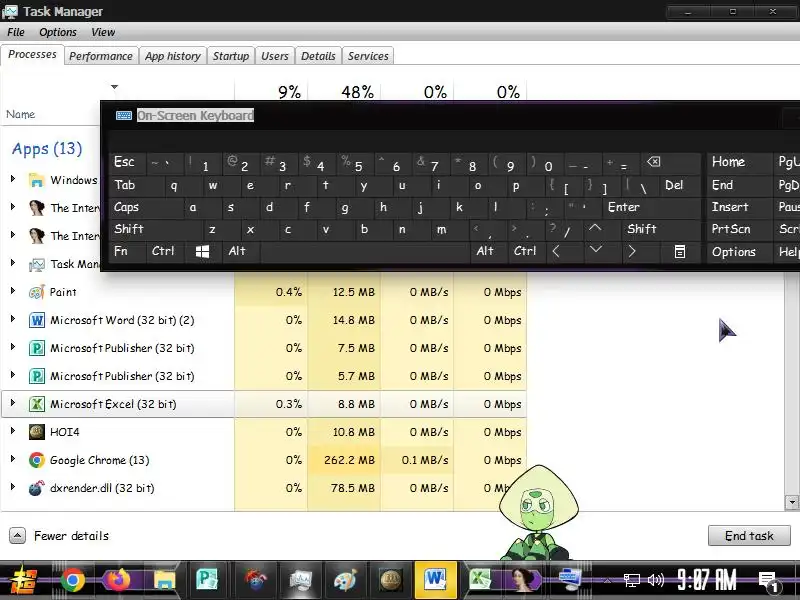Click the network icon in system tray

632,580
